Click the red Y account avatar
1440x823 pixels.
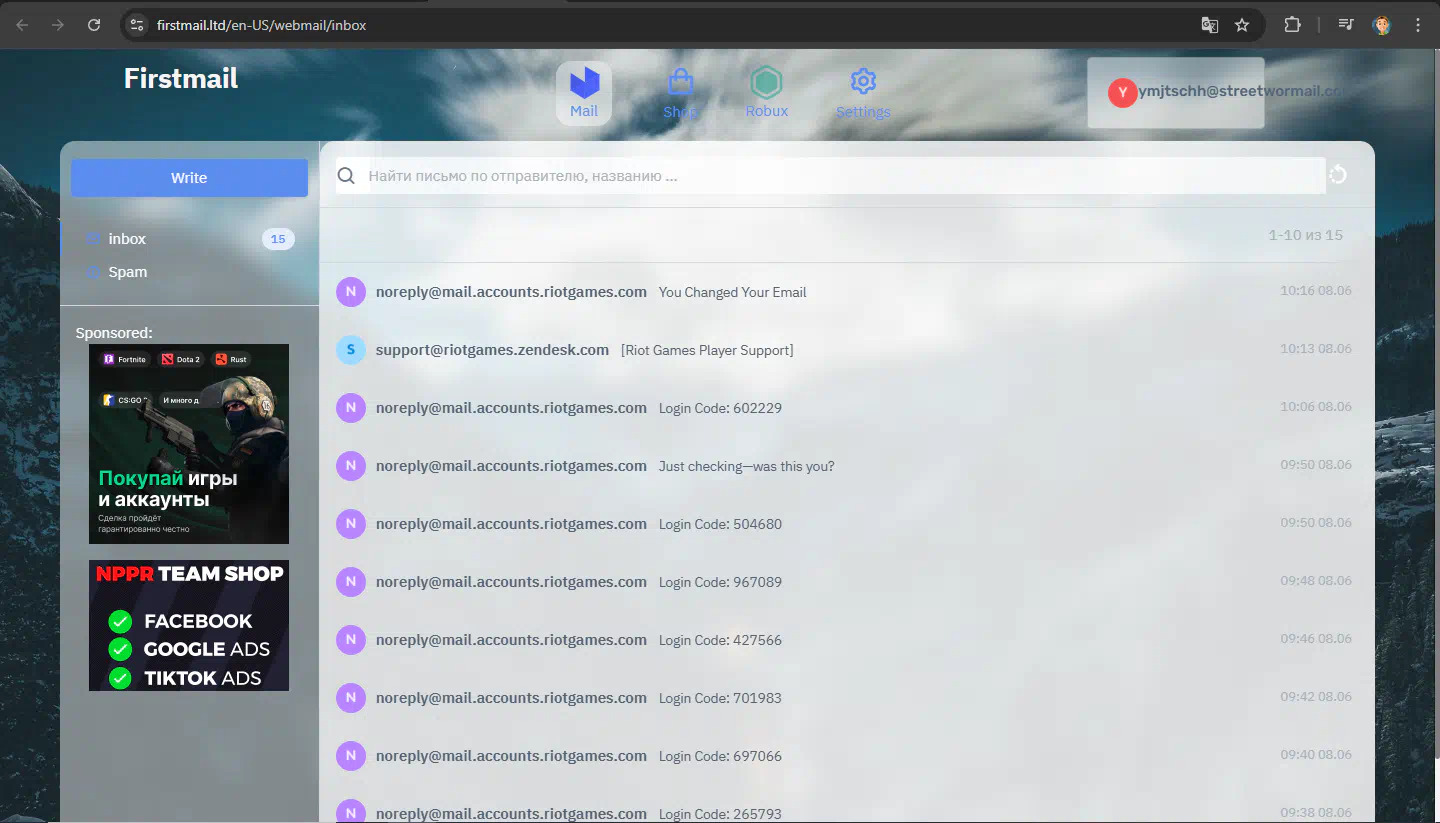[1122, 93]
